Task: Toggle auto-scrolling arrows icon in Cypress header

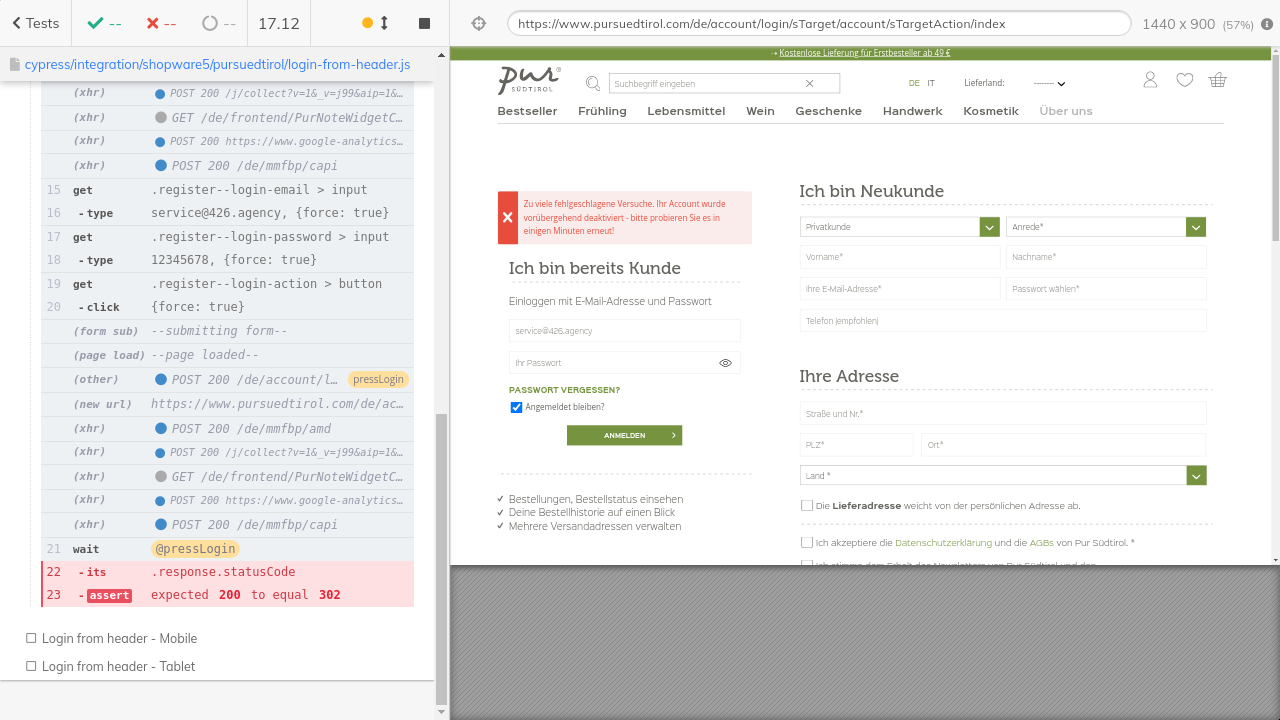Action: pos(384,23)
